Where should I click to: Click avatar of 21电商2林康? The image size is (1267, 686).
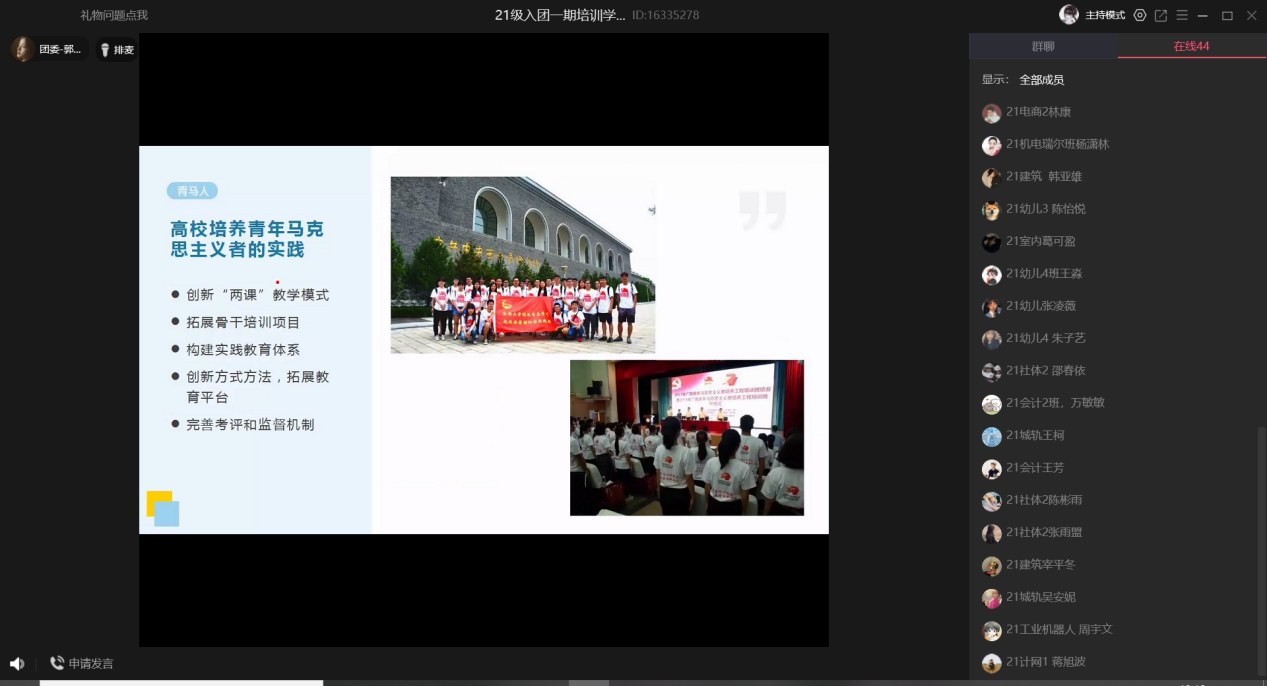click(991, 113)
